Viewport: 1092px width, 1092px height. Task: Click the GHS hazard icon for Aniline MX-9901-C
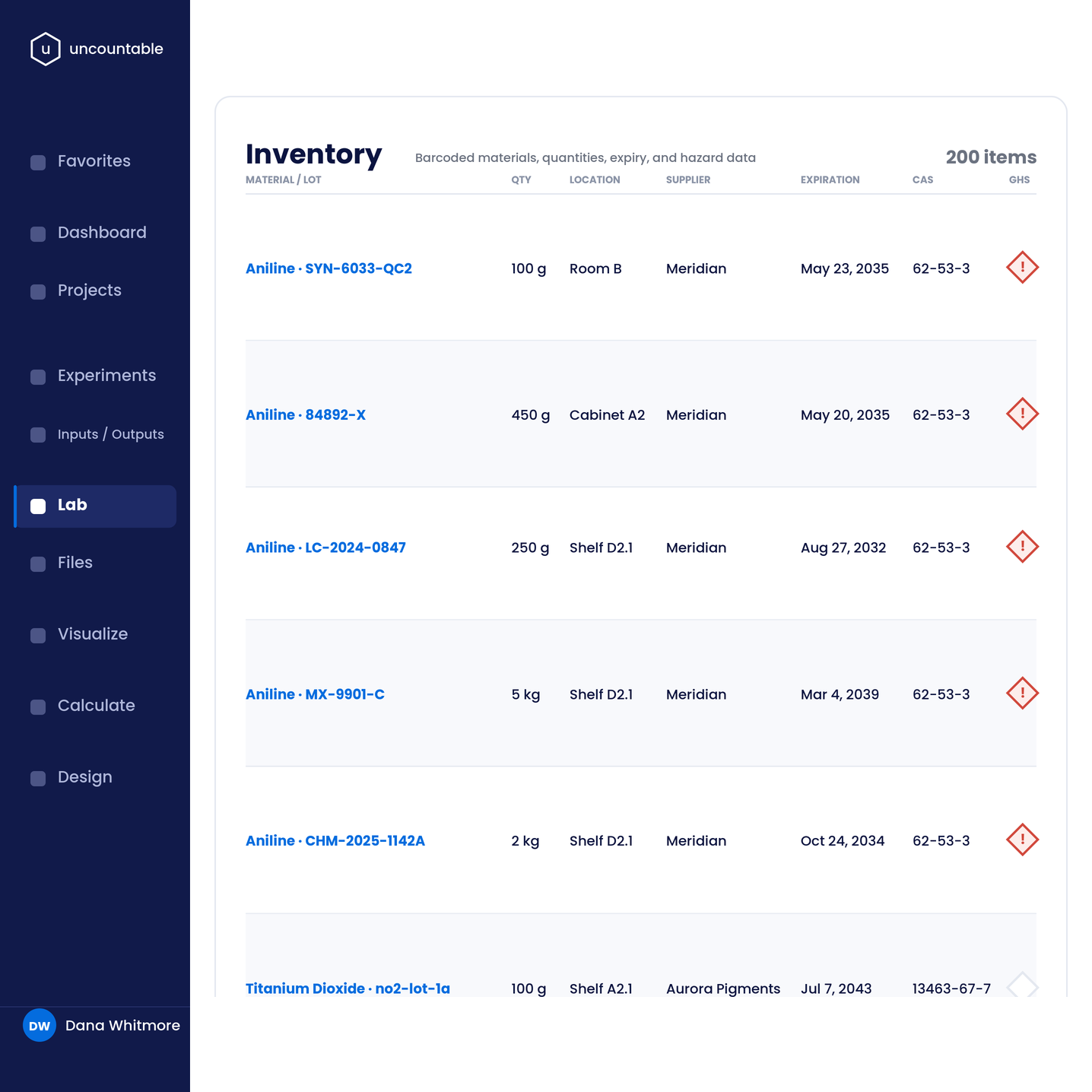(x=1022, y=694)
